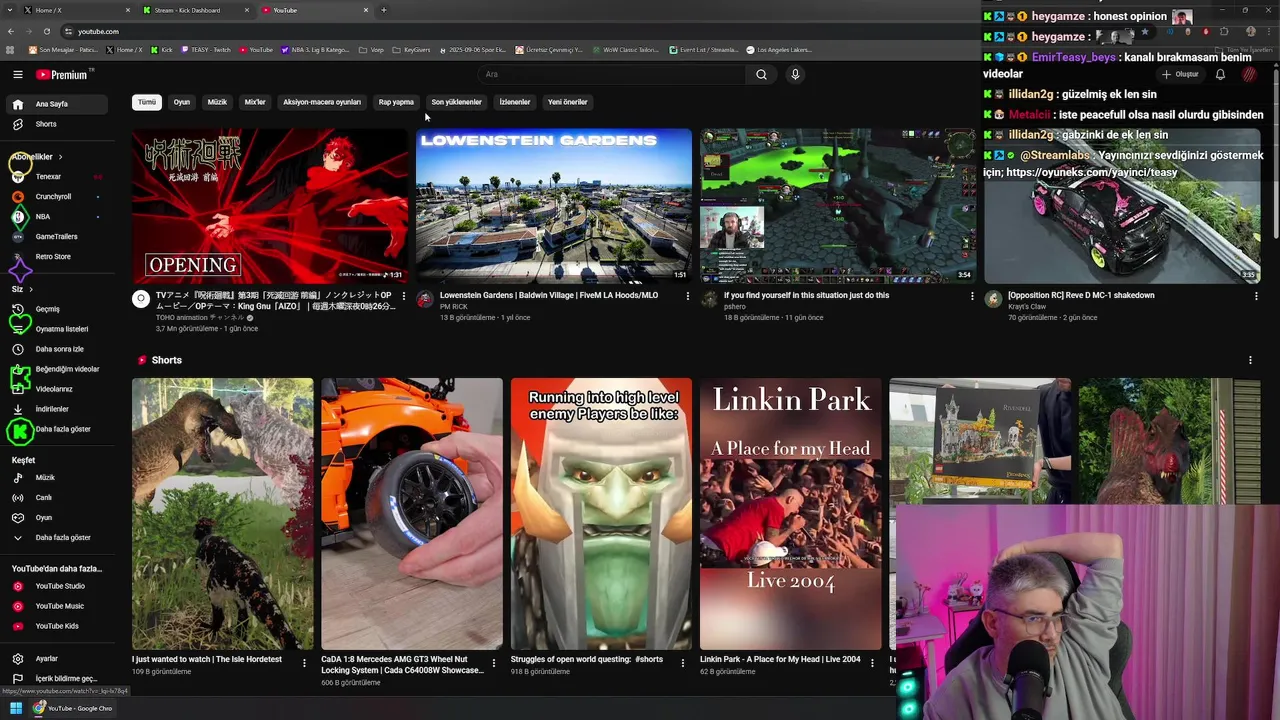Select the Tümü filter chip

pos(147,102)
